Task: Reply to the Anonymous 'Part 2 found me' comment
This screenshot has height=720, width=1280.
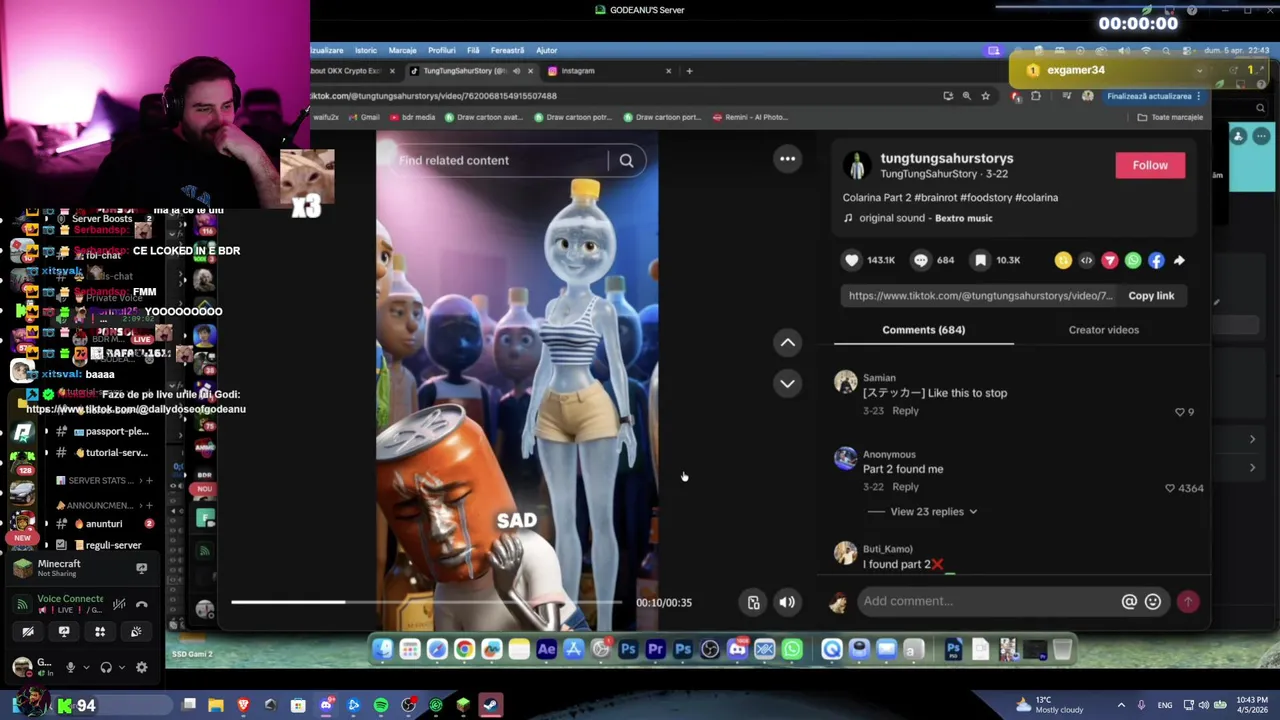Action: [905, 487]
